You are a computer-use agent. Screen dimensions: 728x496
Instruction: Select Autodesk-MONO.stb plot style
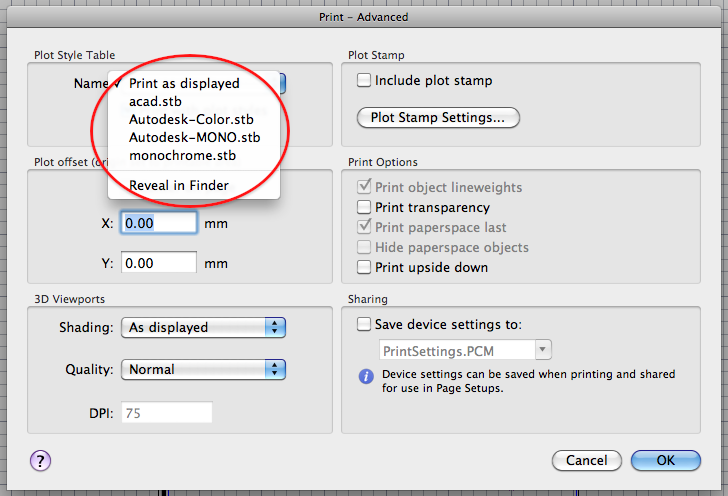[x=194, y=137]
